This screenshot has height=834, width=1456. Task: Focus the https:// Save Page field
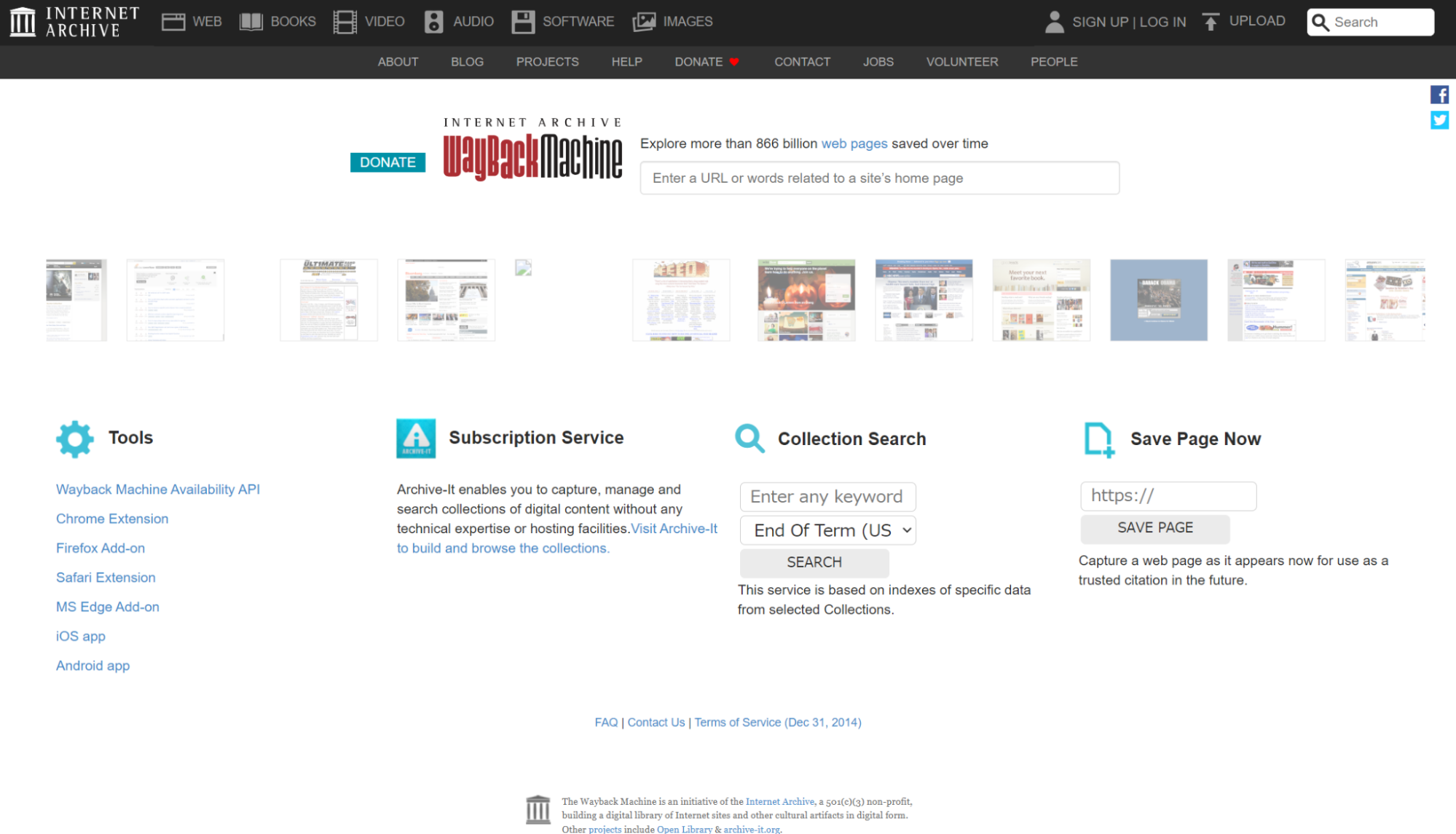pyautogui.click(x=1168, y=496)
